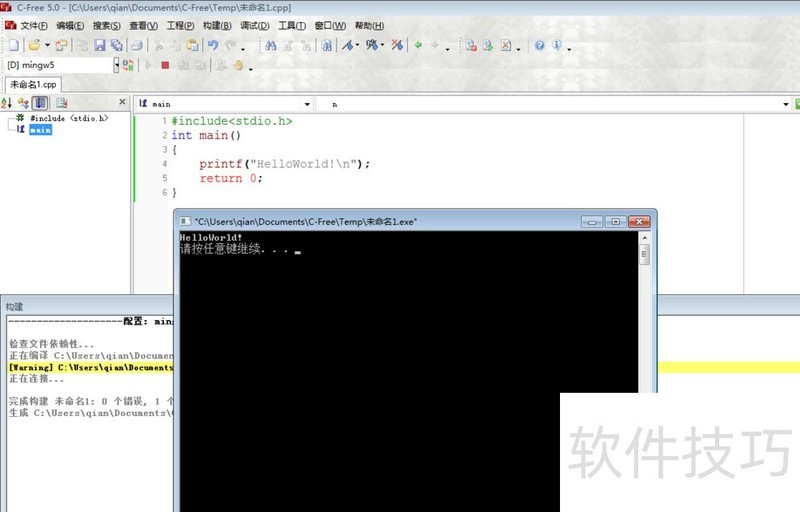This screenshot has width=800, height=512.
Task: Click the blue Info icon
Action: coord(557,45)
